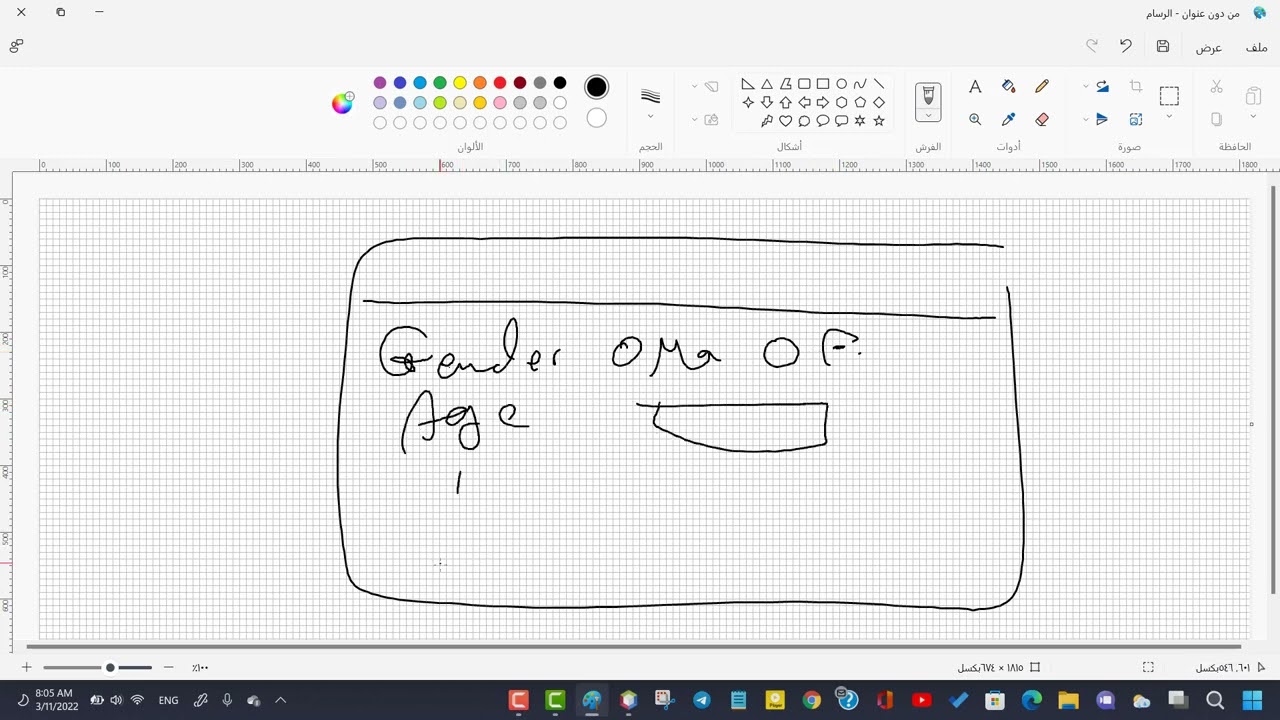Select the Fill with color bucket tool

[1008, 87]
